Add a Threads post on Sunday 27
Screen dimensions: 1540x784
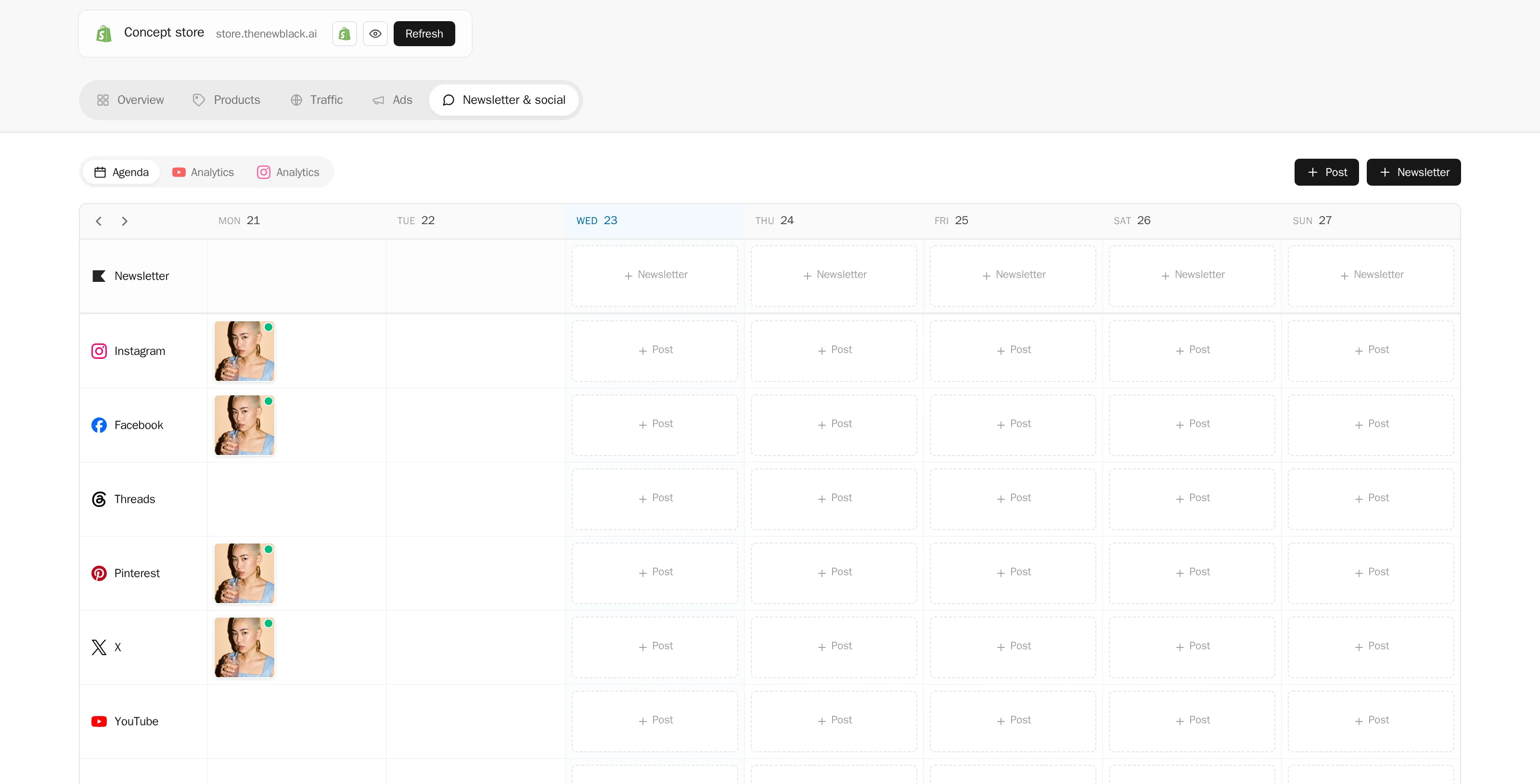tap(1371, 499)
